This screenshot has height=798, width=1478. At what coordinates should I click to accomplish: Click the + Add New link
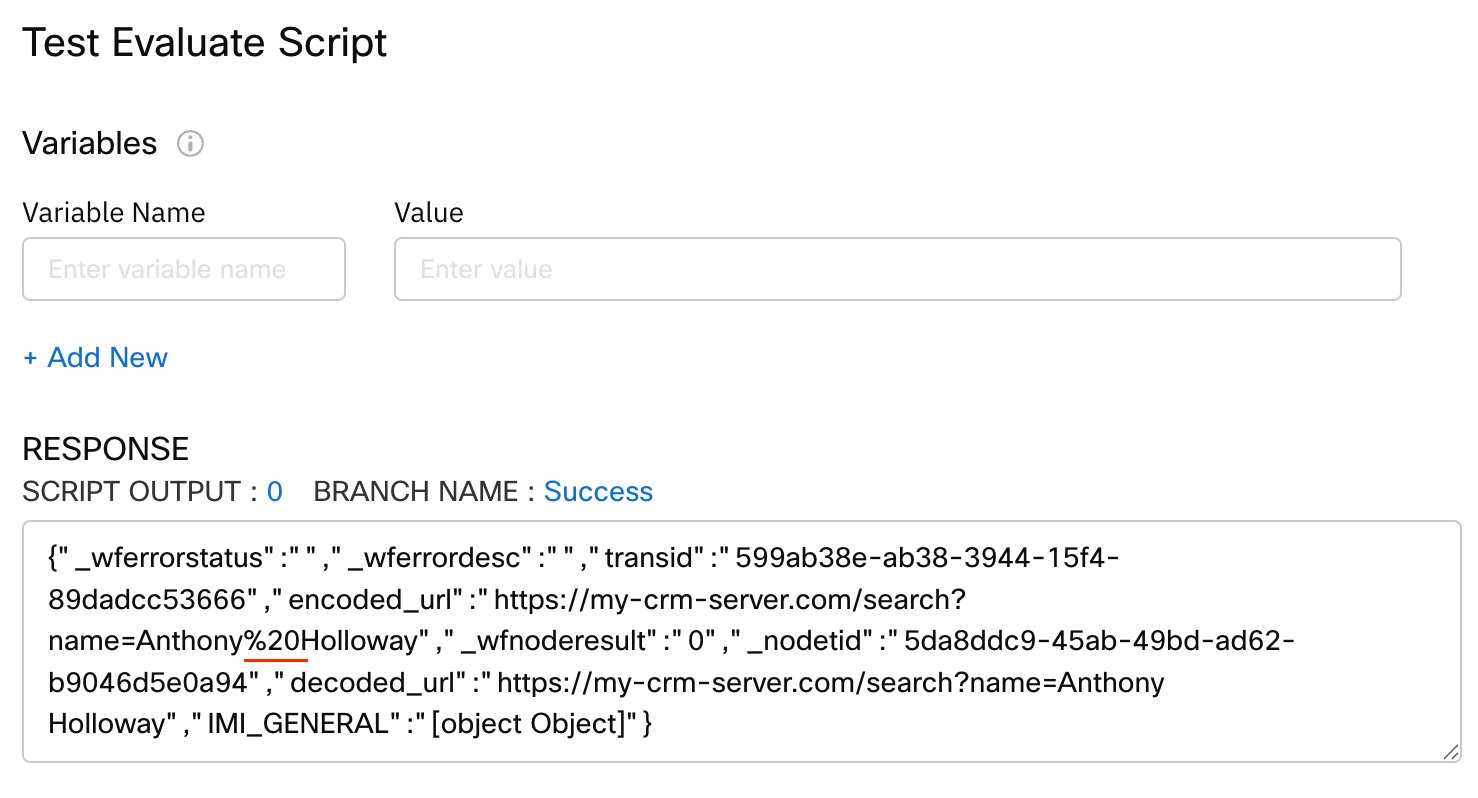[x=95, y=358]
